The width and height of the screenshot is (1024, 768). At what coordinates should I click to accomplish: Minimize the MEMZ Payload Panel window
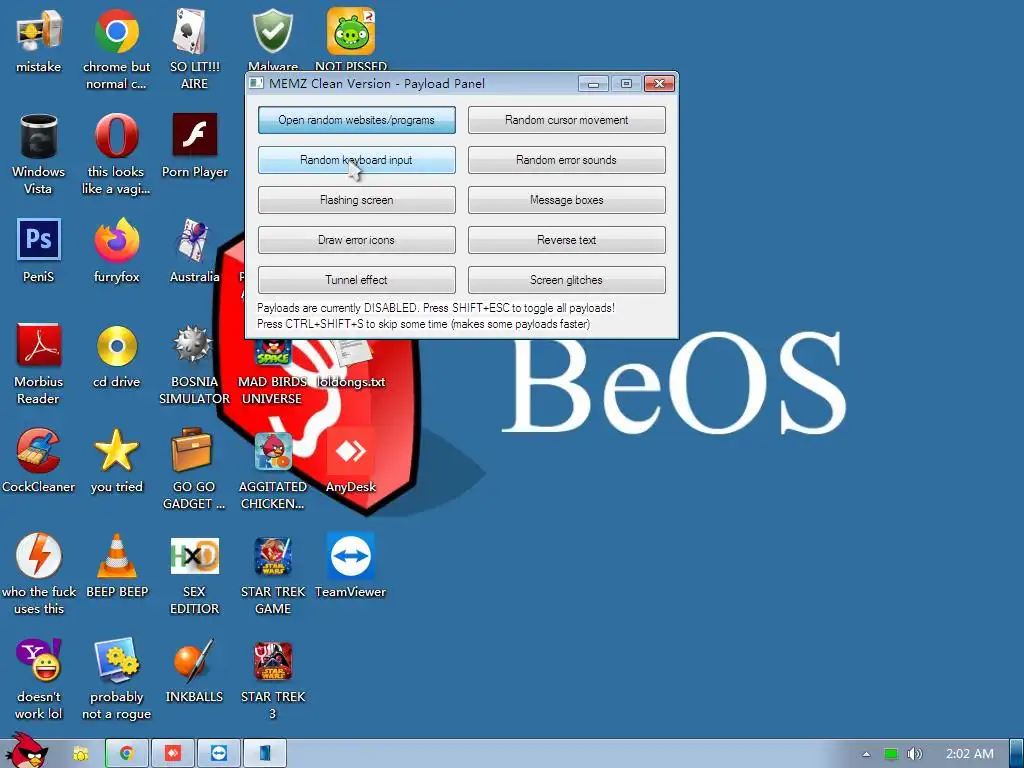click(593, 84)
